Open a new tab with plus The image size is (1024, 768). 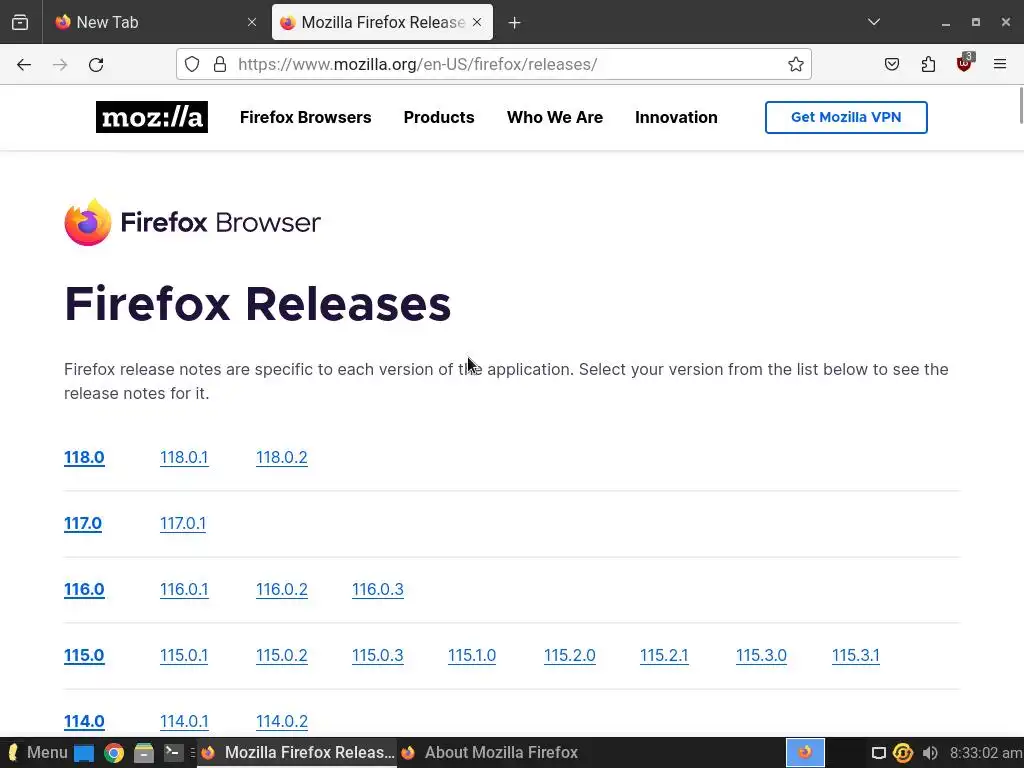click(x=515, y=23)
